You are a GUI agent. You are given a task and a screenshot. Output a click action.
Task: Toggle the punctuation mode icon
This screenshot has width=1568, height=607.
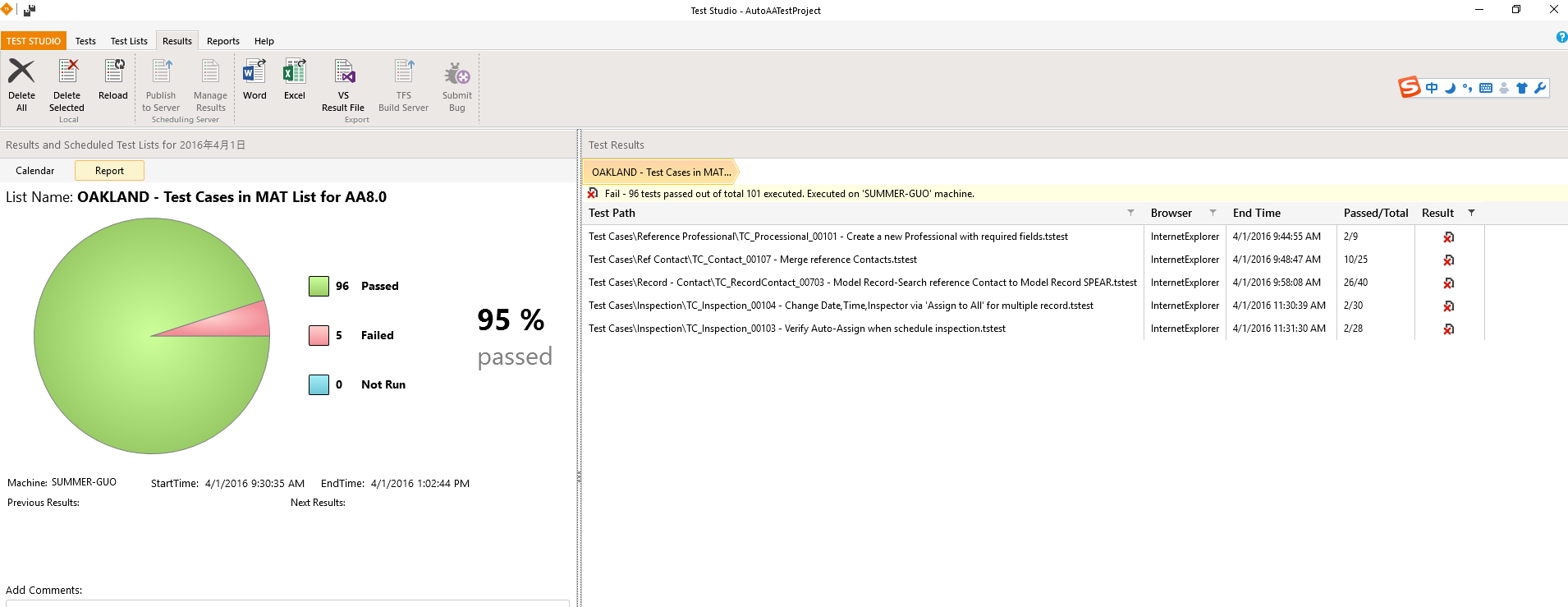point(1467,88)
